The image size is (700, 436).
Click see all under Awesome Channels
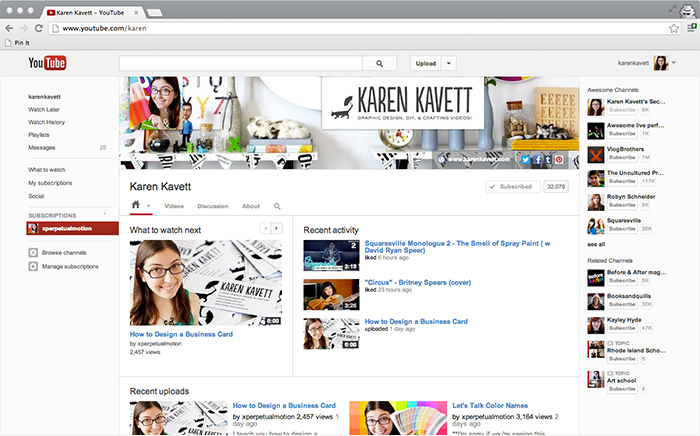point(596,245)
